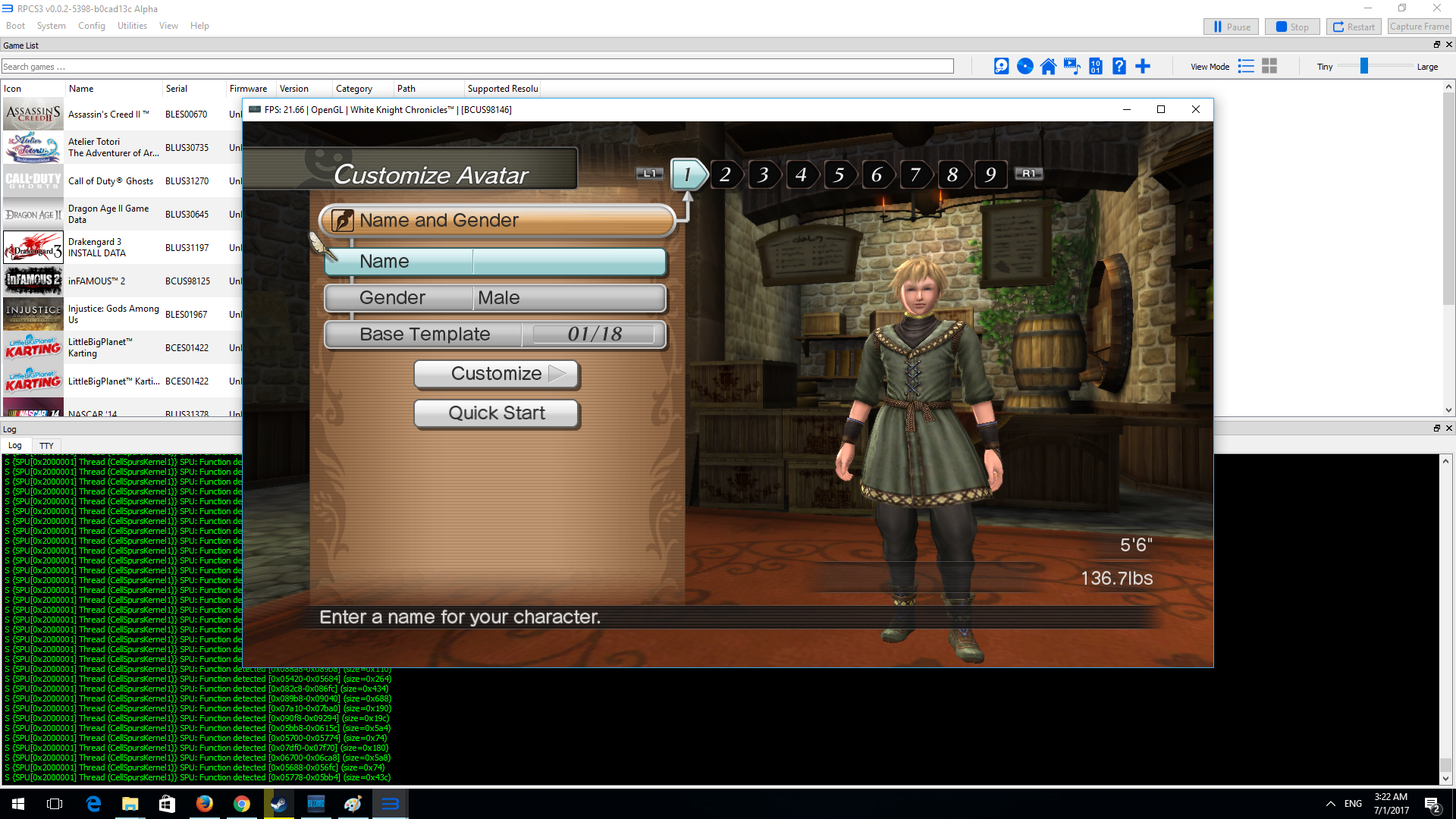Open the Action Center notifications icon
The width and height of the screenshot is (1456, 819).
(1432, 805)
